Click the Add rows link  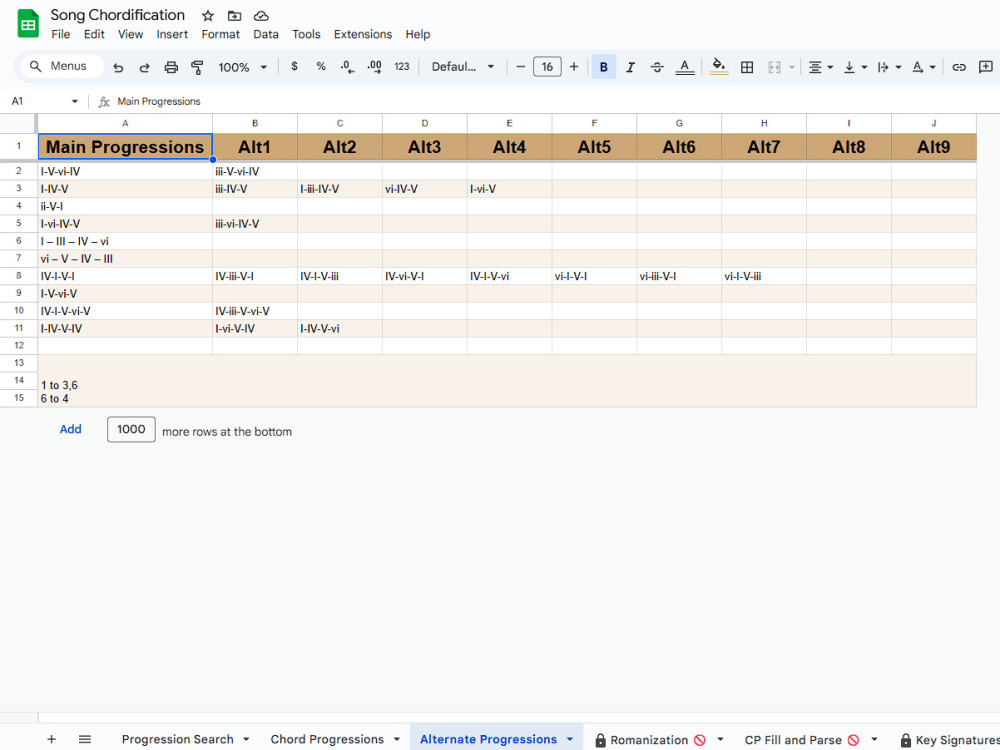(70, 429)
